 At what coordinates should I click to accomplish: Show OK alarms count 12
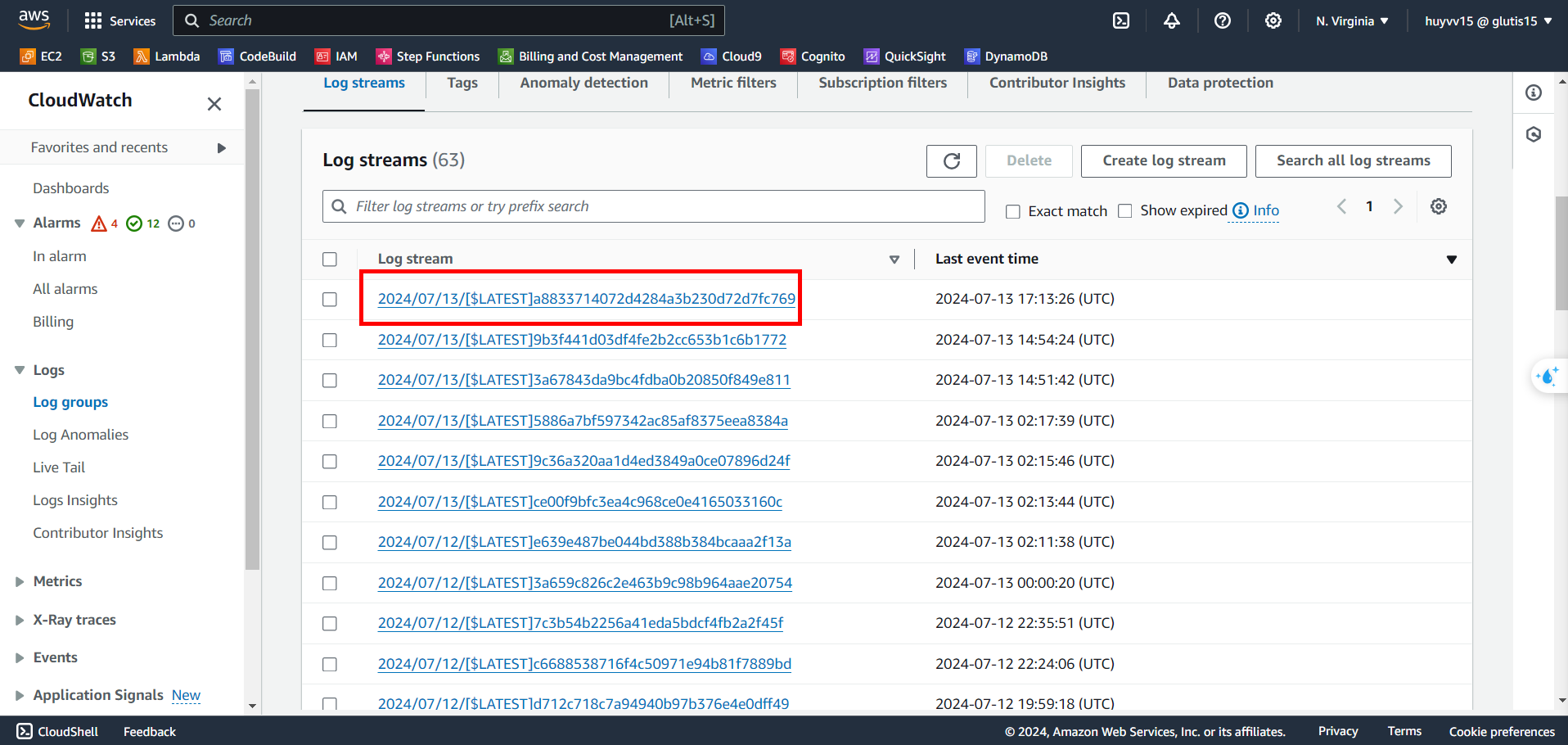pyautogui.click(x=143, y=223)
